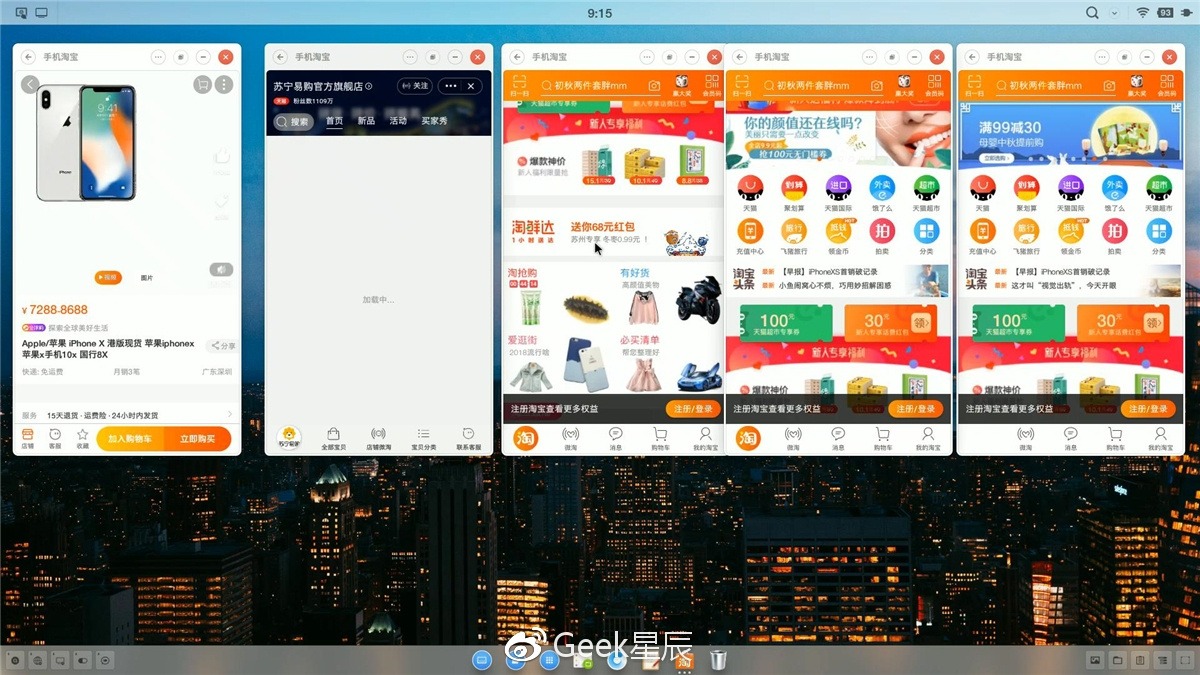Go back with gray arrow on iPhone product image

click(30, 85)
